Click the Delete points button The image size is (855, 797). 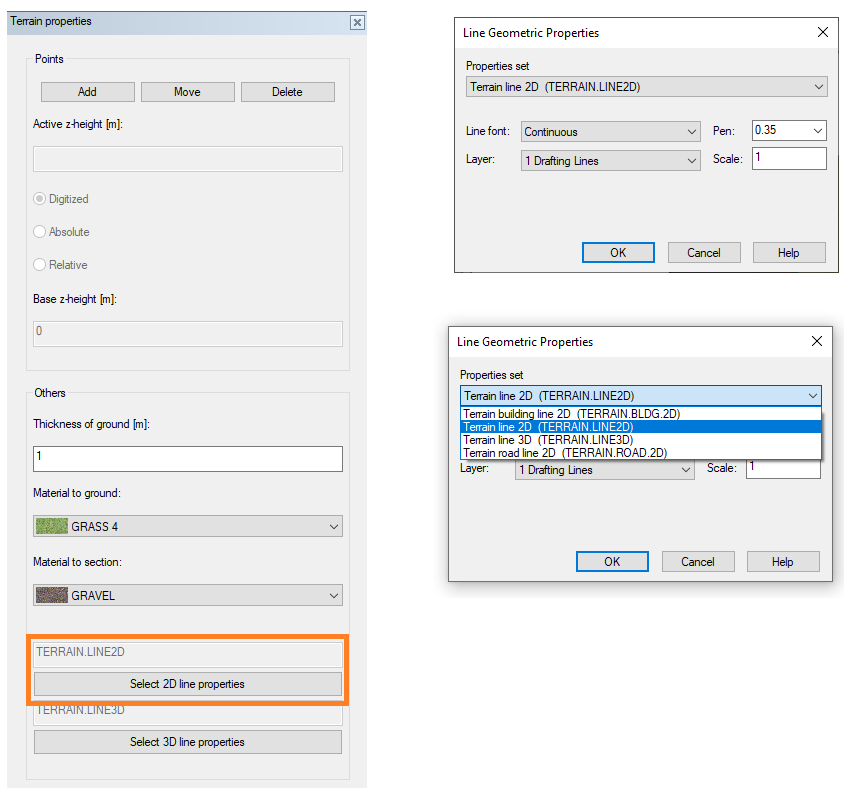click(287, 92)
